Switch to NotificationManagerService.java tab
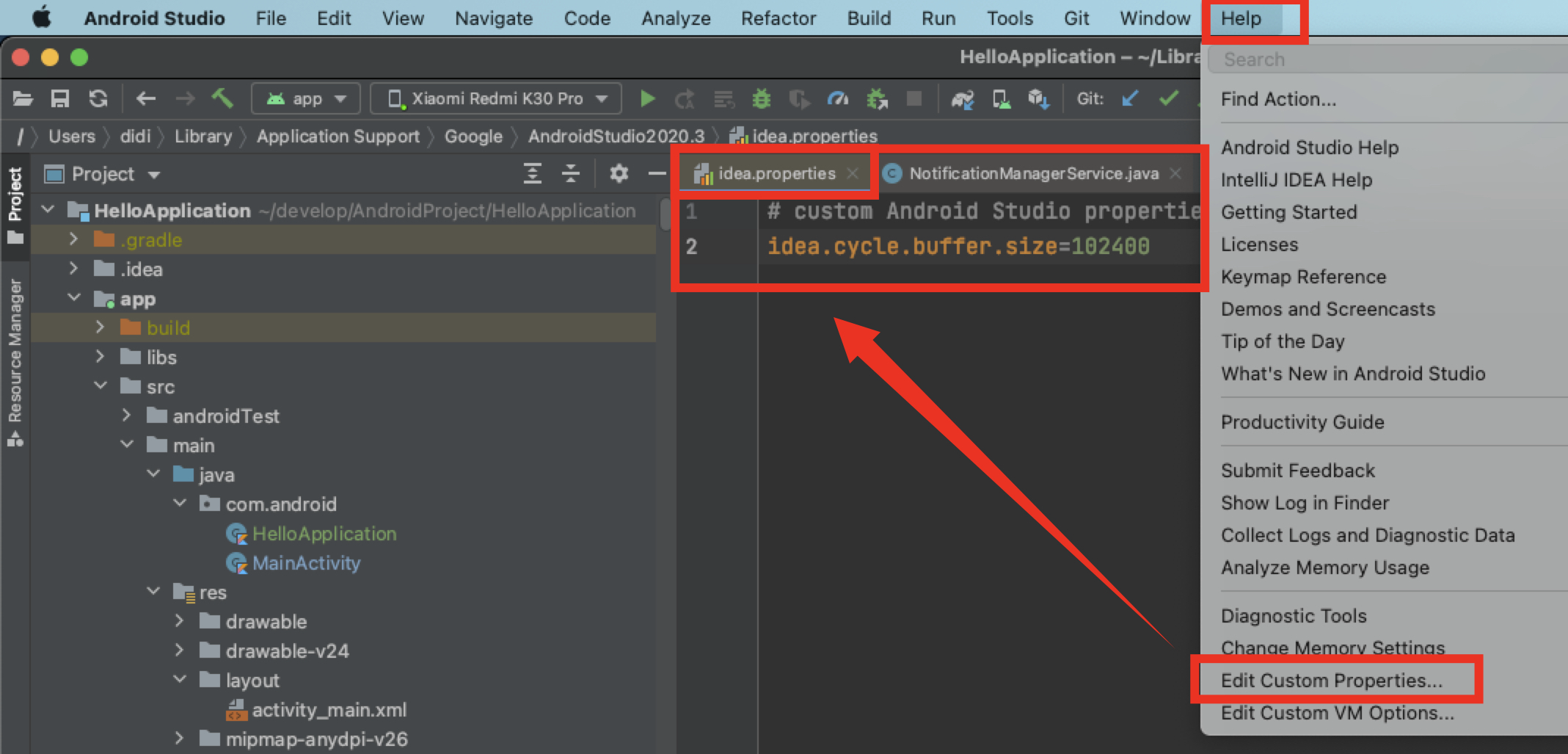 1033,173
